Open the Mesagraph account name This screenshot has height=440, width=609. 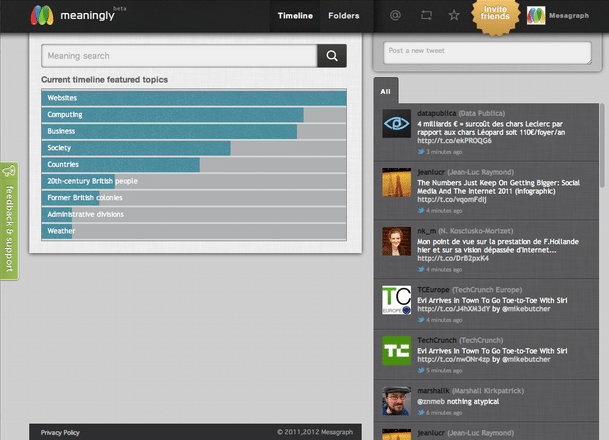tap(569, 16)
